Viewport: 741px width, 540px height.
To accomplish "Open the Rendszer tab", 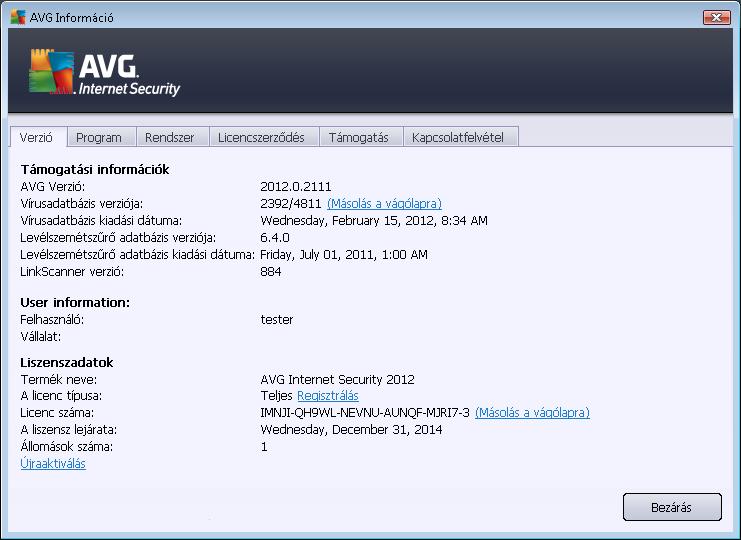I will [x=172, y=137].
